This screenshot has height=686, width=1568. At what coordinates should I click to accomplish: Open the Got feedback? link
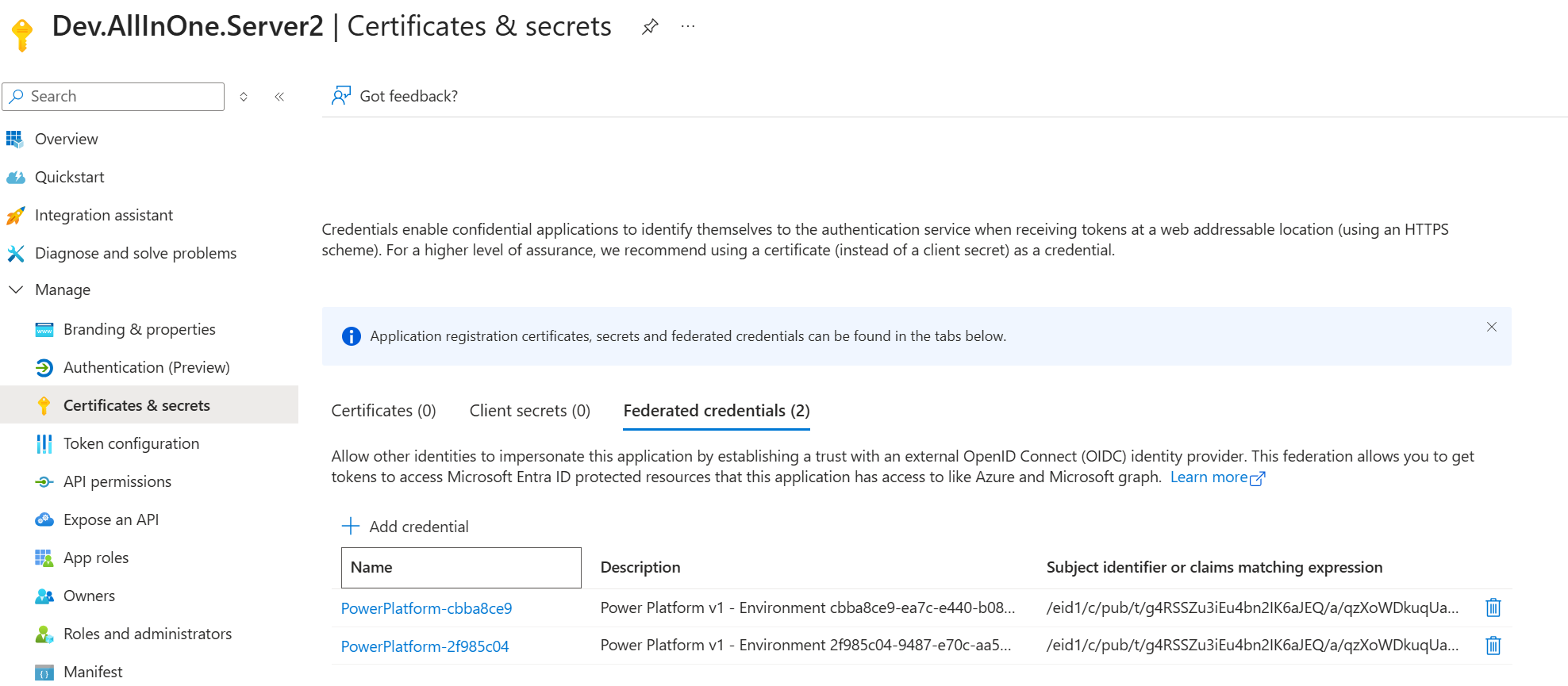click(409, 96)
